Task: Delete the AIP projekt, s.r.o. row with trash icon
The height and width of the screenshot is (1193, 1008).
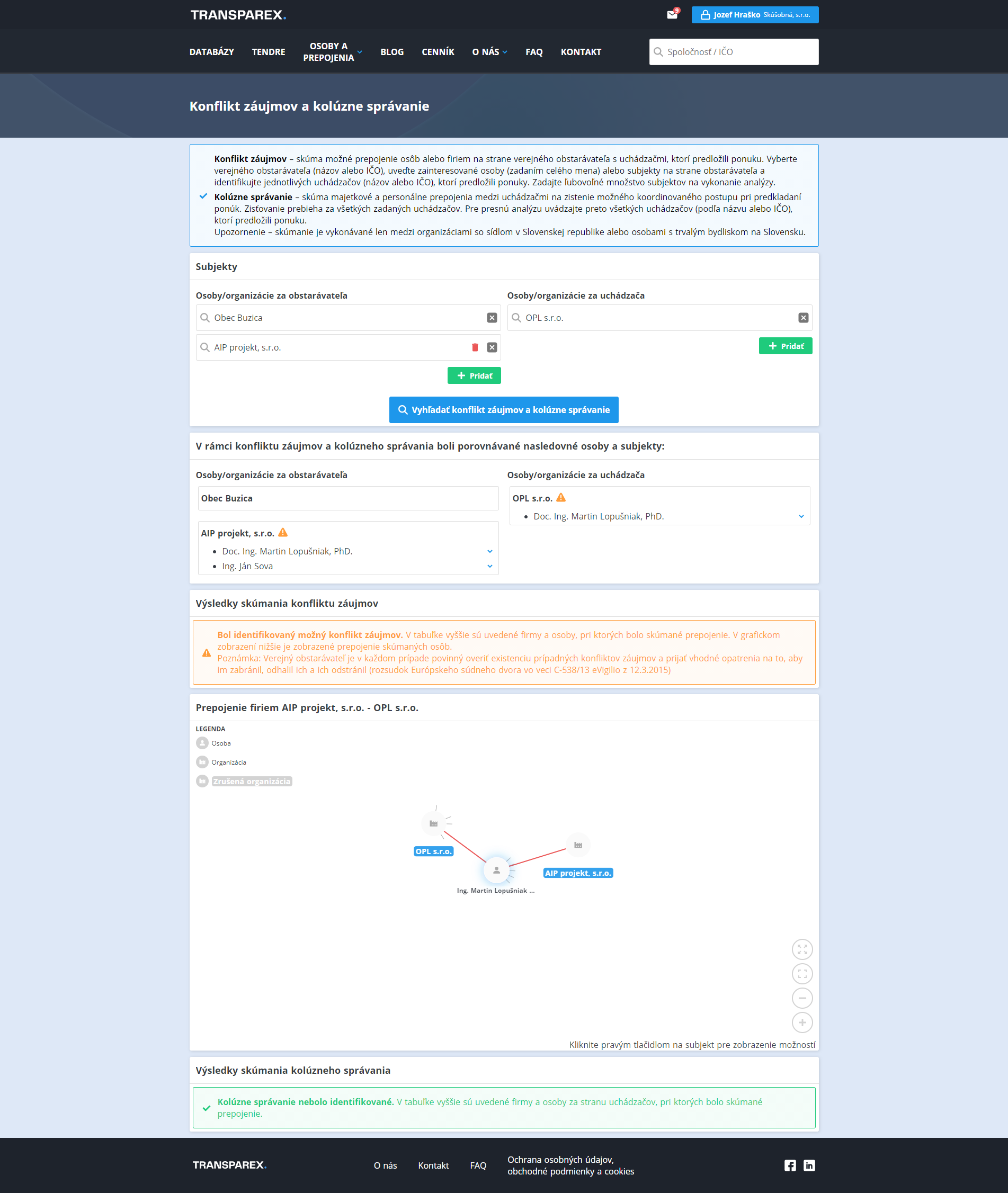Action: point(475,347)
